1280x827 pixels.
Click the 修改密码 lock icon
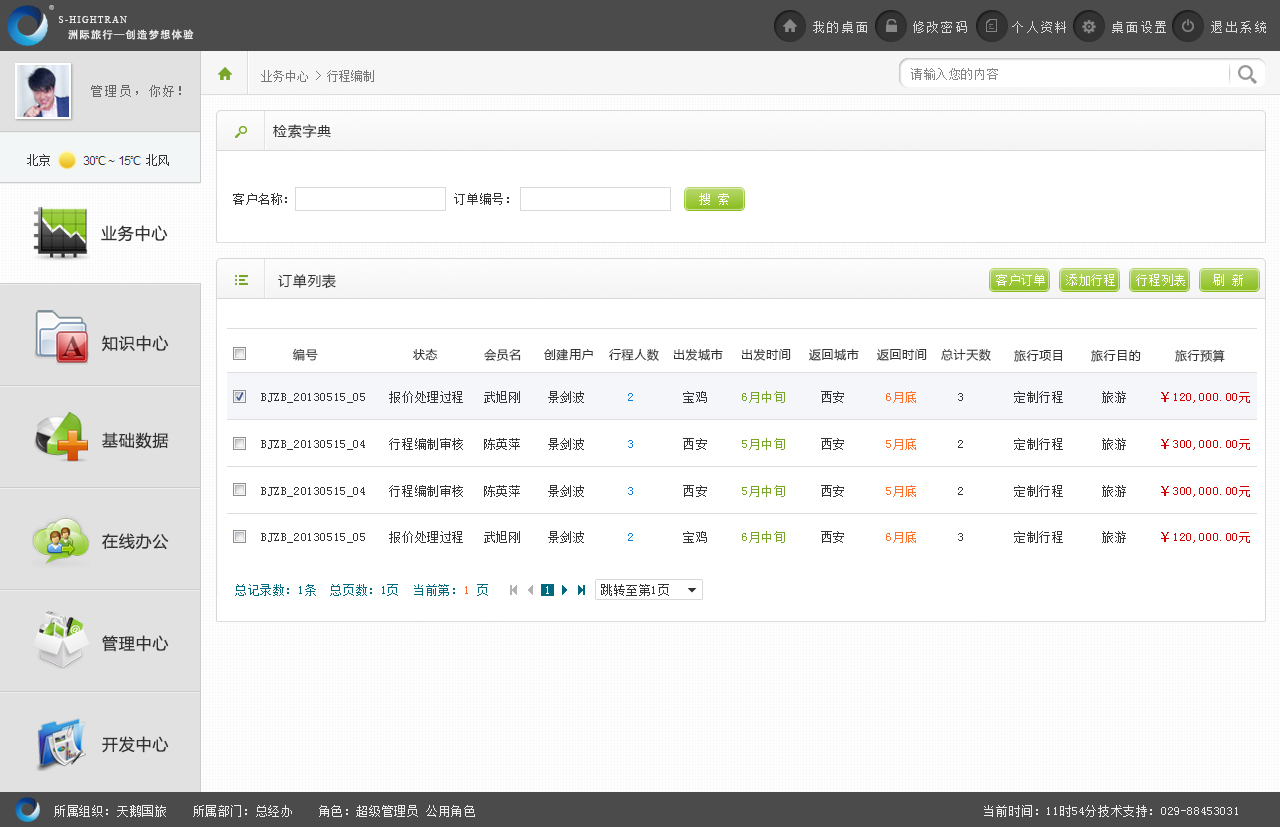[x=890, y=26]
